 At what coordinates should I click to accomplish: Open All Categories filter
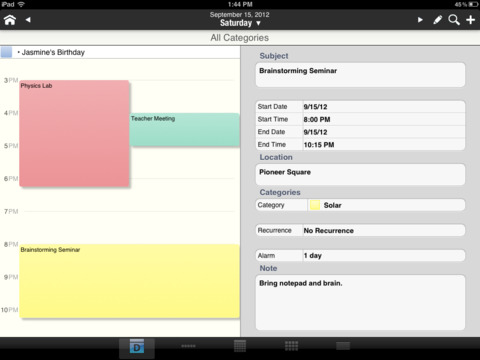tap(240, 38)
